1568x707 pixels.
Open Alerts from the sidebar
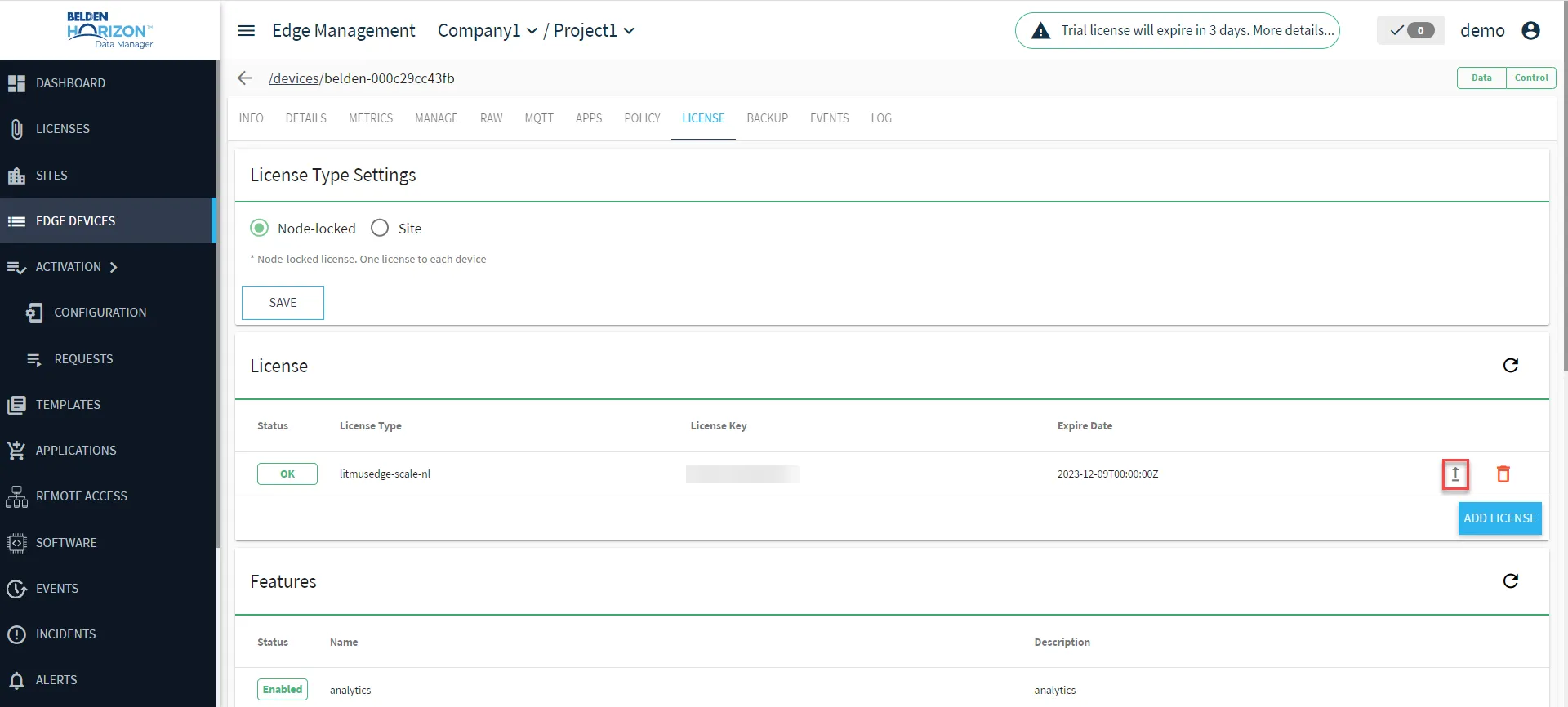click(56, 680)
